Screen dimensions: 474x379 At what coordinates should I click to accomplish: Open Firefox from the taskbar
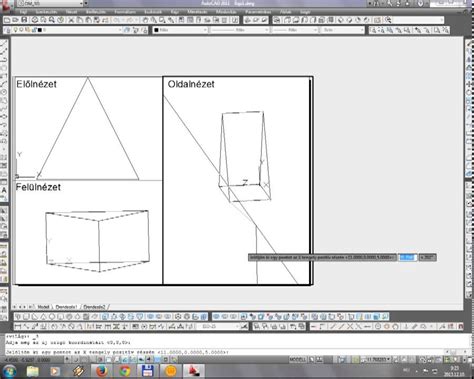[102, 371]
